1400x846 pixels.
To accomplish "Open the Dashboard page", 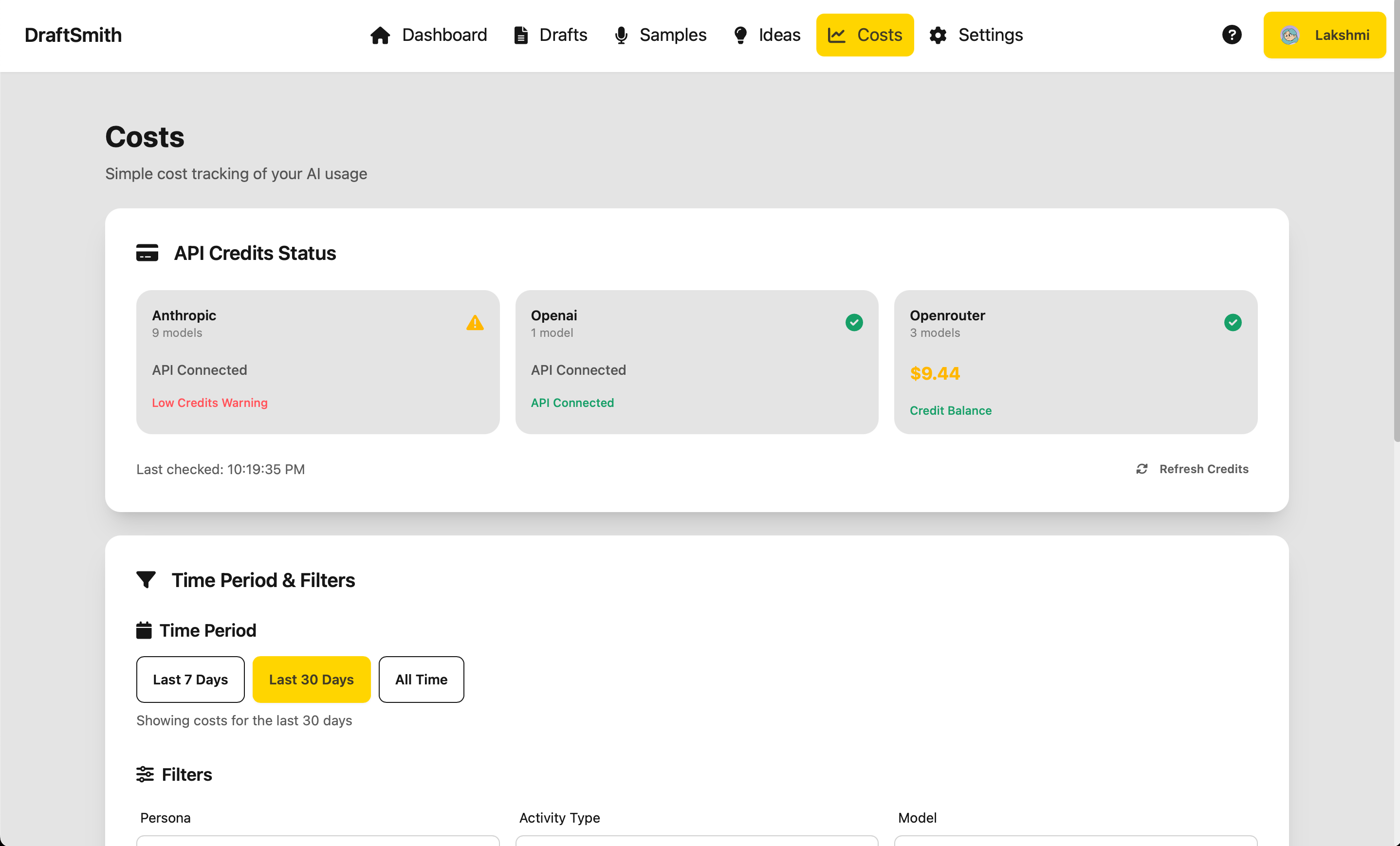I will point(428,35).
